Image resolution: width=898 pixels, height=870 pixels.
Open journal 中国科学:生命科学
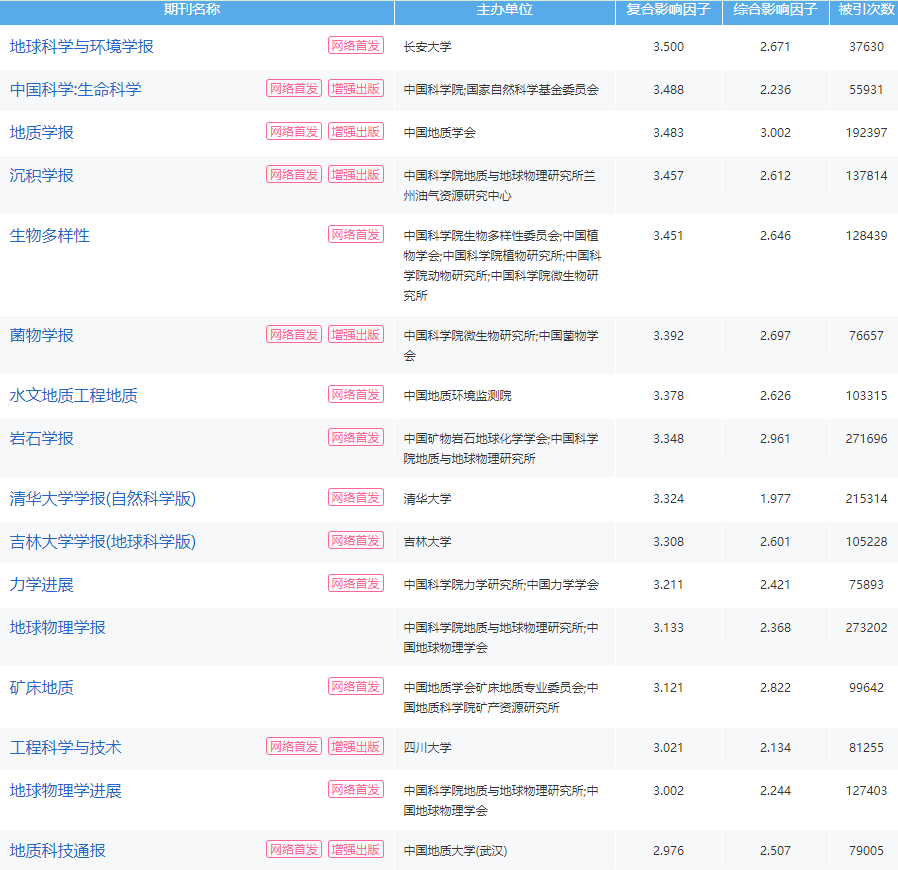coord(75,89)
